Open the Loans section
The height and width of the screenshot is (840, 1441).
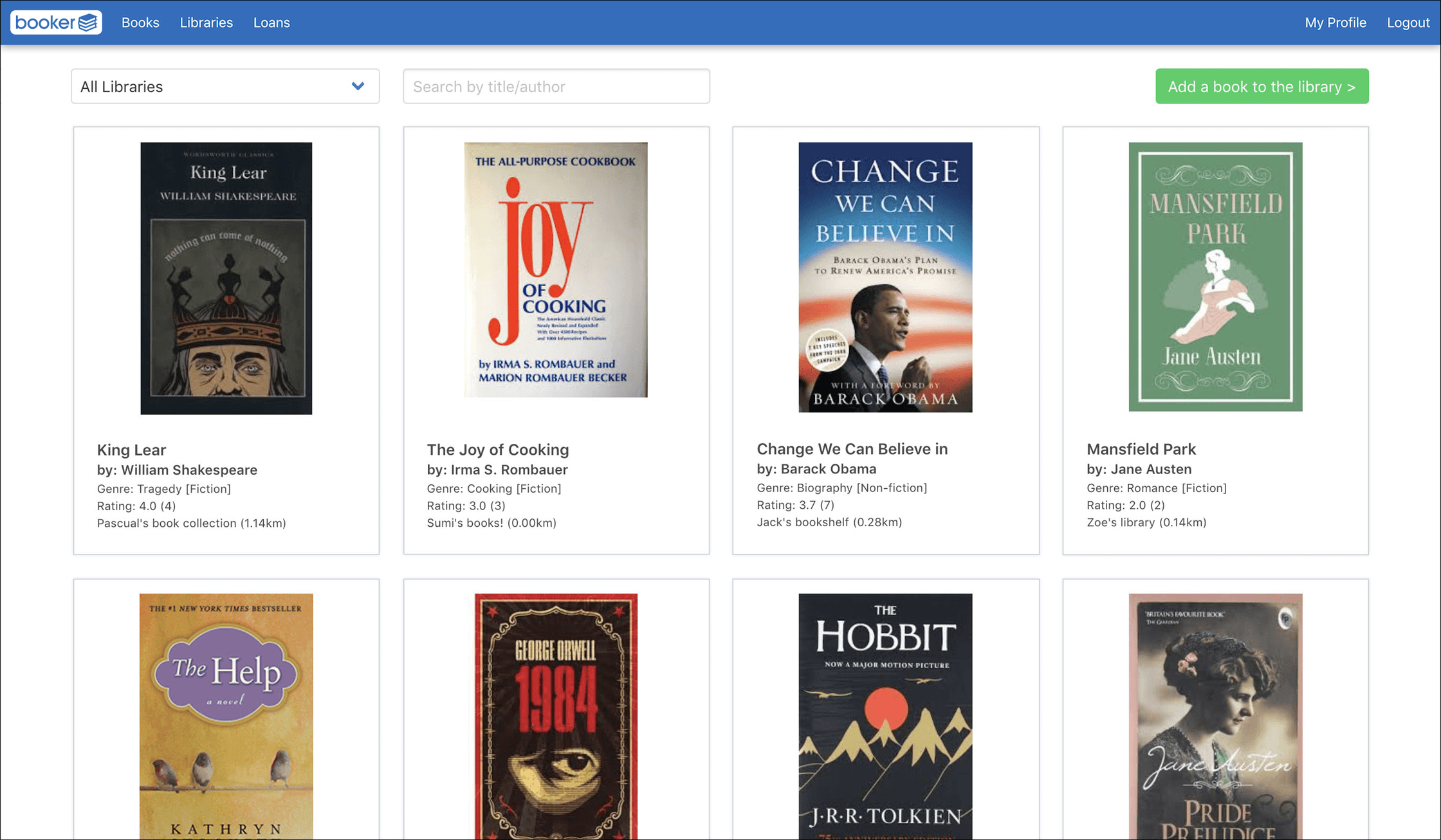pyautogui.click(x=271, y=23)
